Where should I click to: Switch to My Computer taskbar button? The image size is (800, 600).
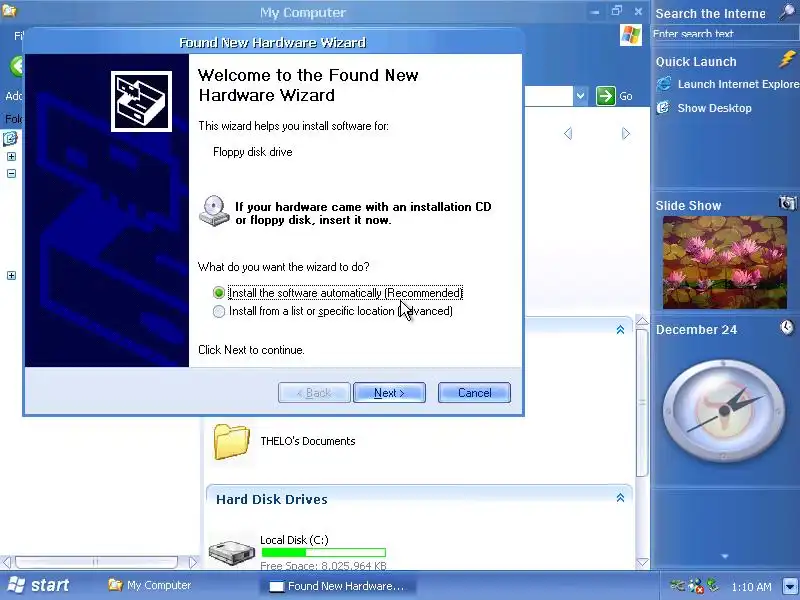click(150, 585)
